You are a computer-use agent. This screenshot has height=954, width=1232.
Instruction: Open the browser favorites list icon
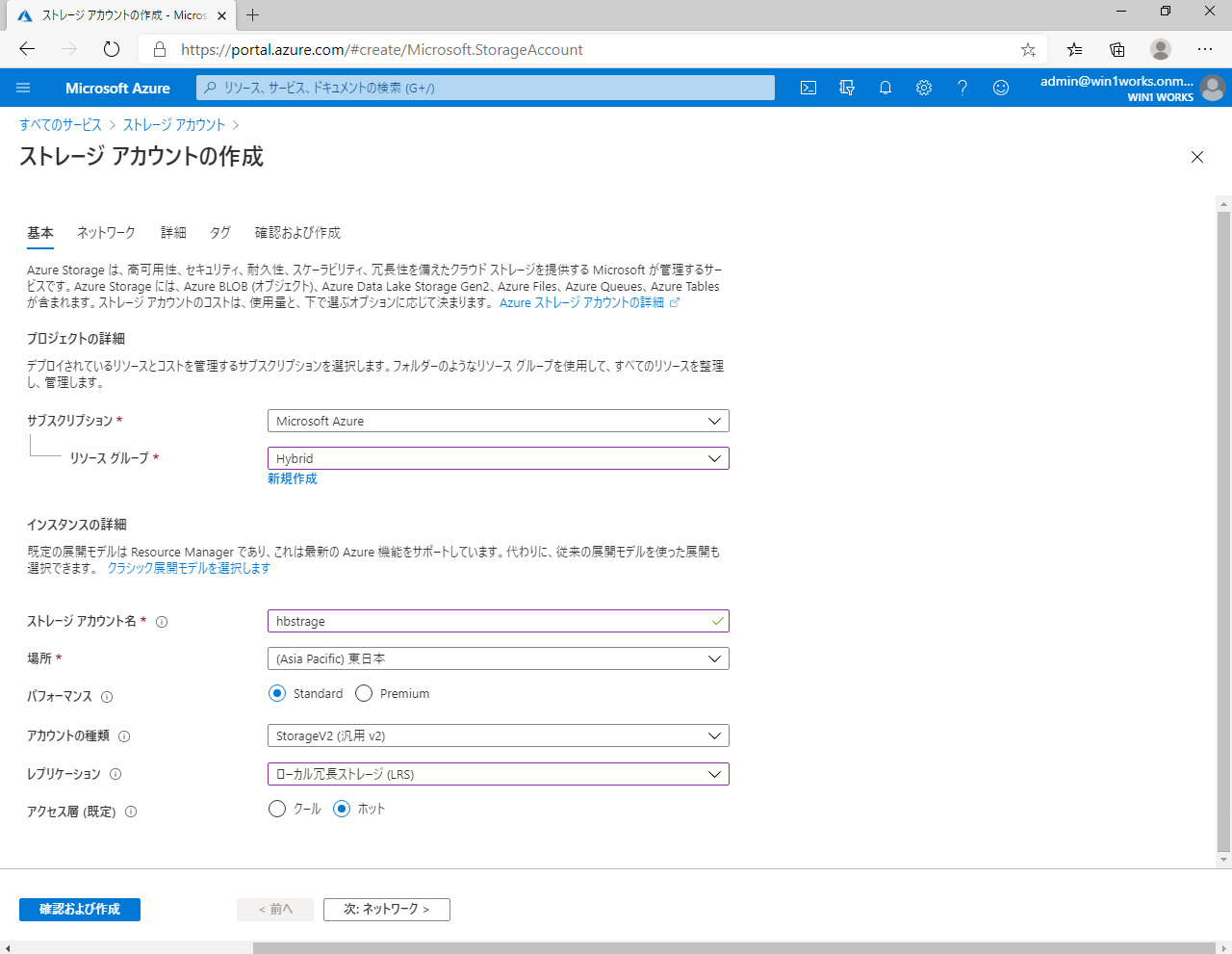[1074, 49]
